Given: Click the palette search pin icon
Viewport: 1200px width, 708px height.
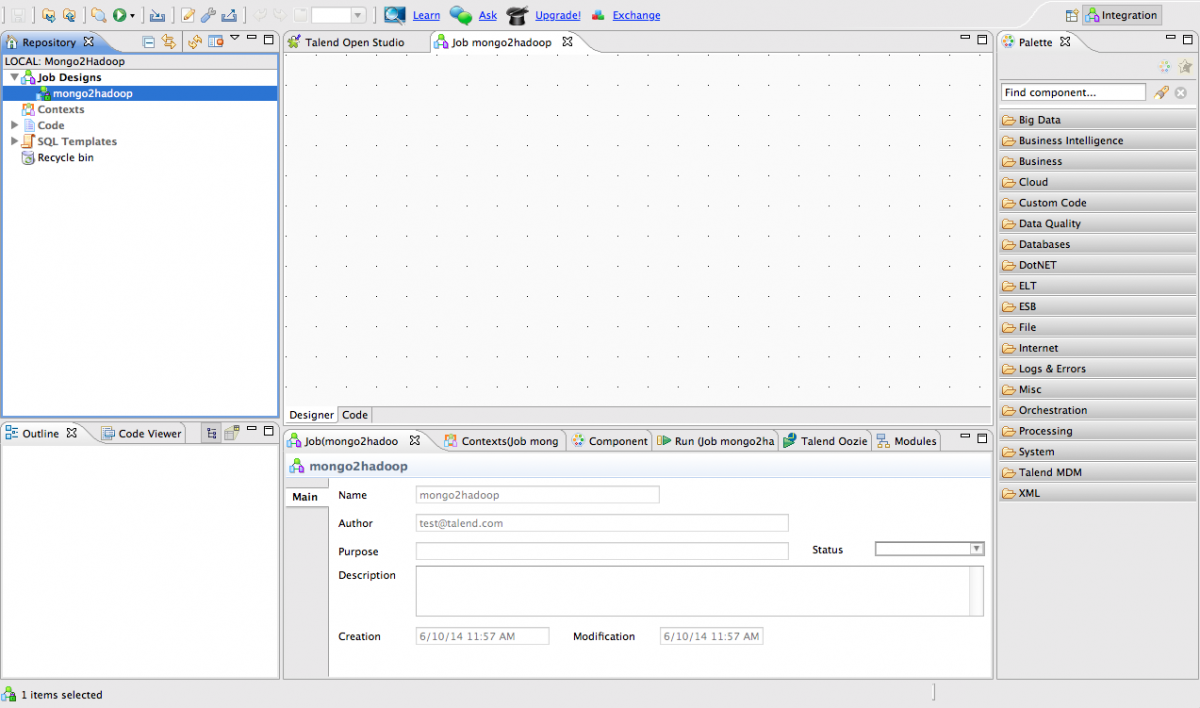Looking at the screenshot, I should tap(1161, 92).
